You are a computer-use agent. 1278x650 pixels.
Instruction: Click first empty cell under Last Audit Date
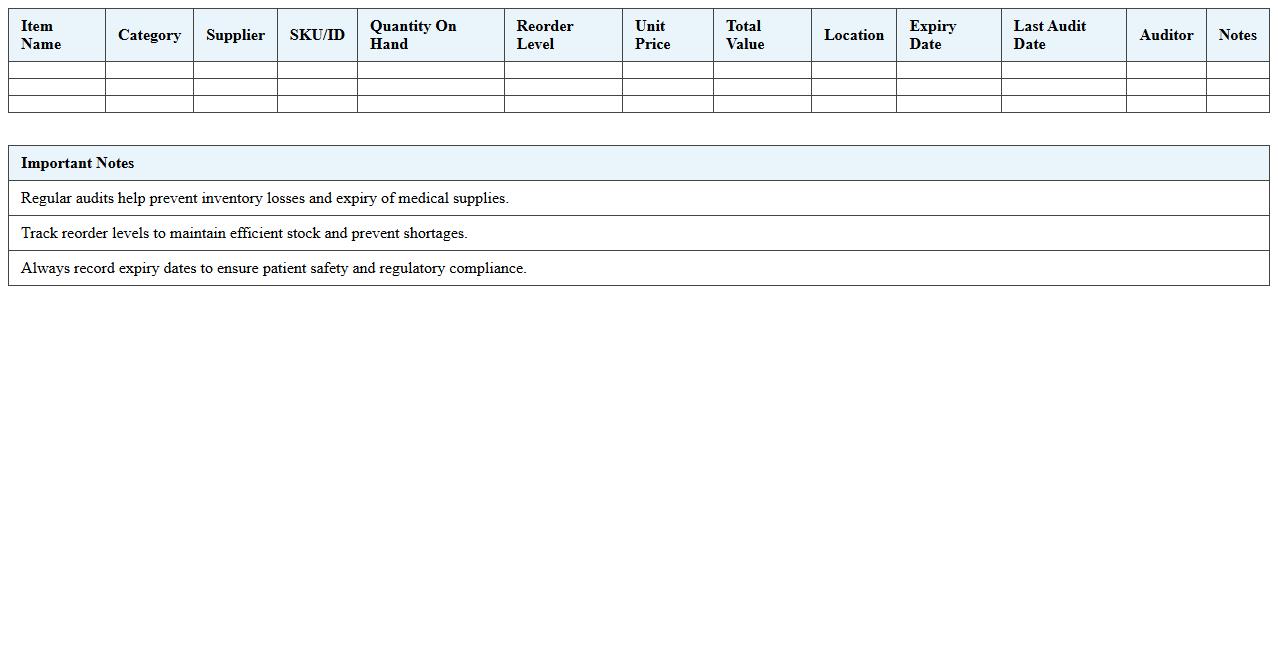pos(1063,70)
